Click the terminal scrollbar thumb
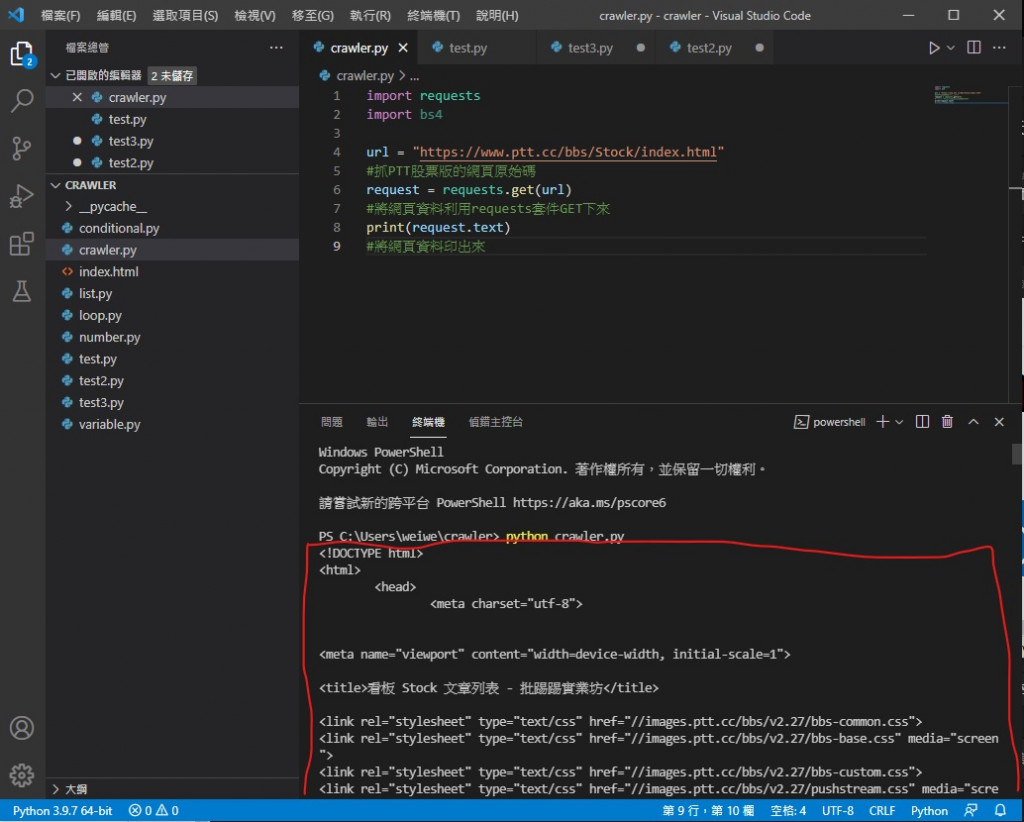Image resolution: width=1024 pixels, height=822 pixels. click(x=1016, y=454)
